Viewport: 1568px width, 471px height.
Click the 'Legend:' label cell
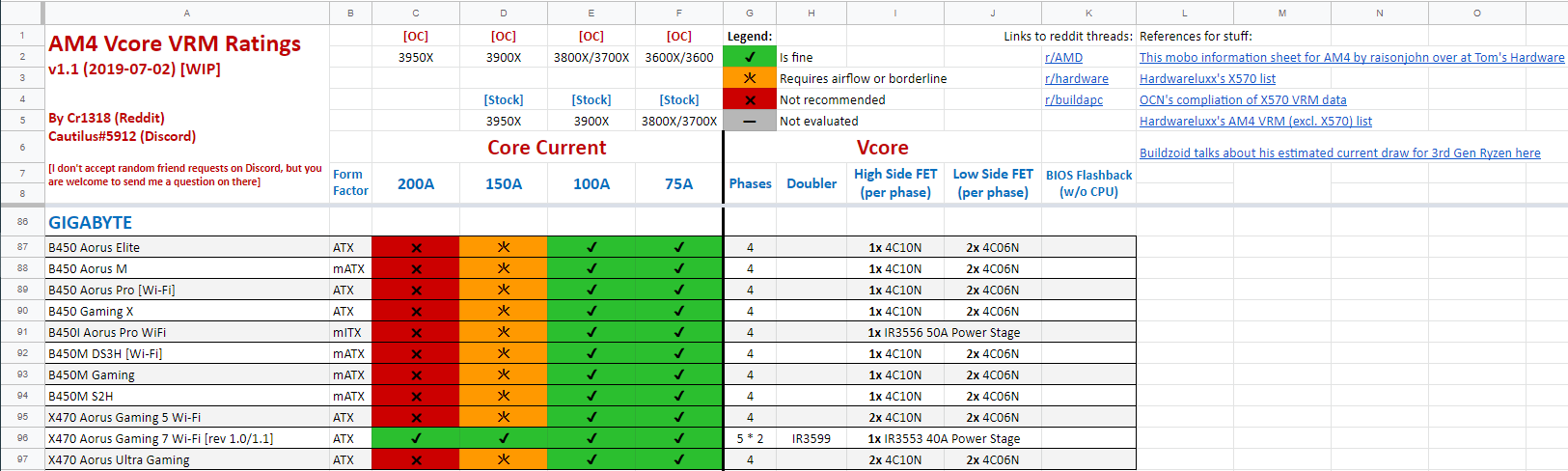pos(750,37)
